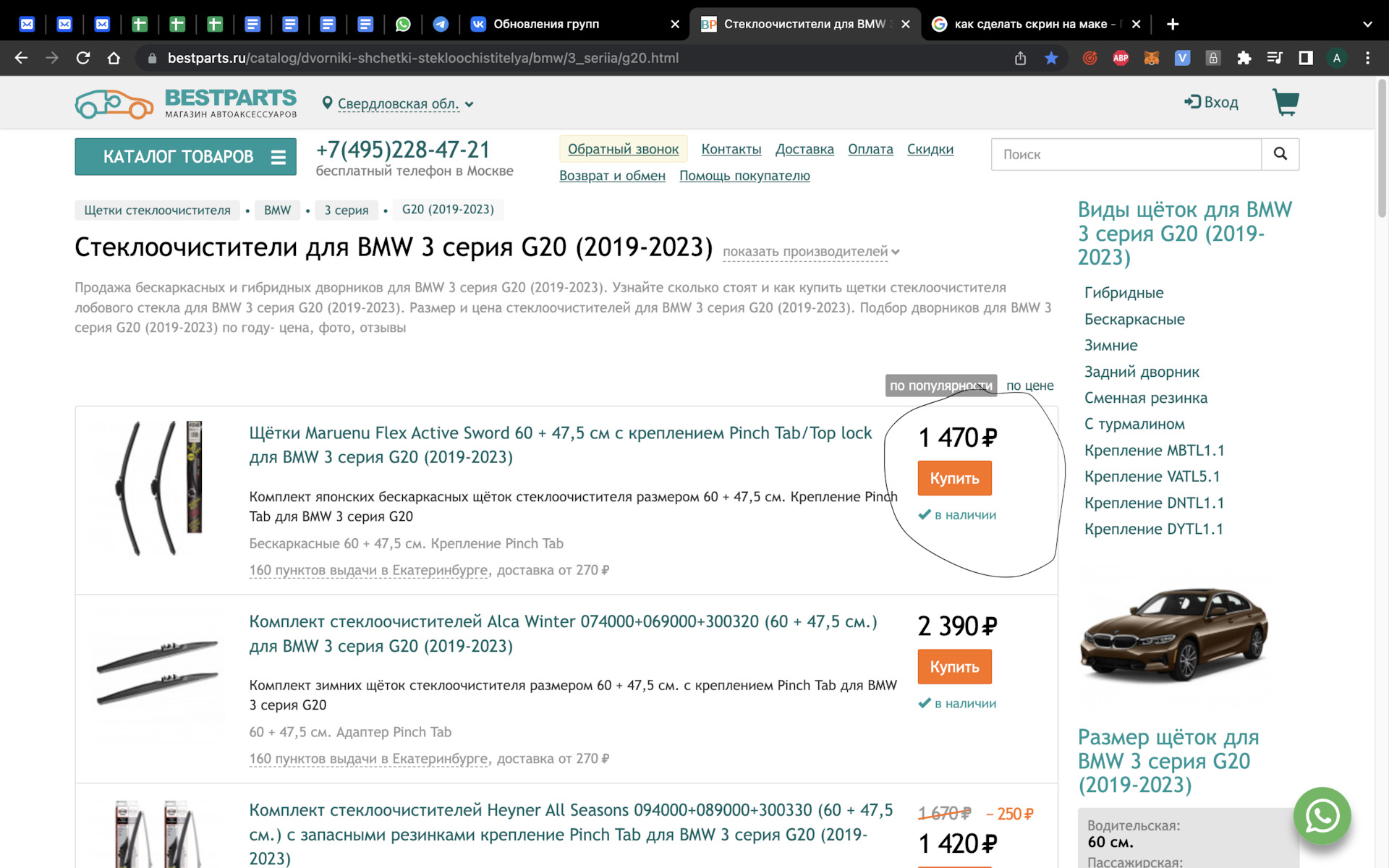Image resolution: width=1389 pixels, height=868 pixels.
Task: Open AdBlock Plus extension
Action: click(1121, 58)
